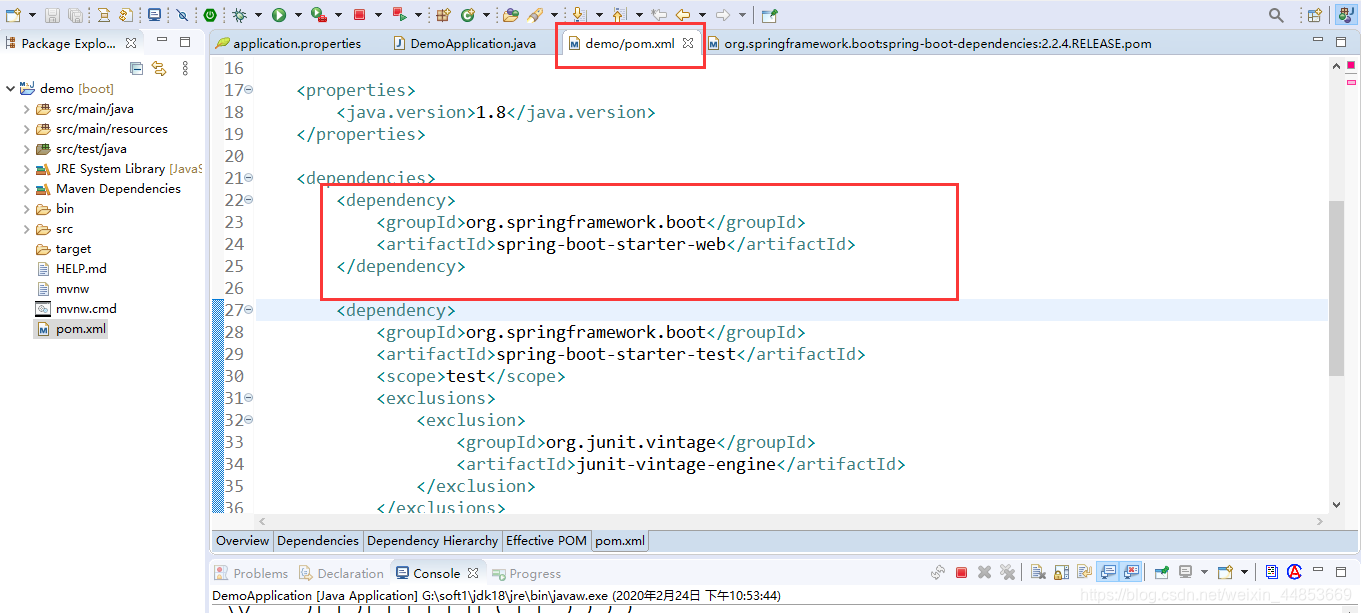The height and width of the screenshot is (613, 1361).
Task: Fold the dependency block at line 22
Action: click(x=249, y=200)
